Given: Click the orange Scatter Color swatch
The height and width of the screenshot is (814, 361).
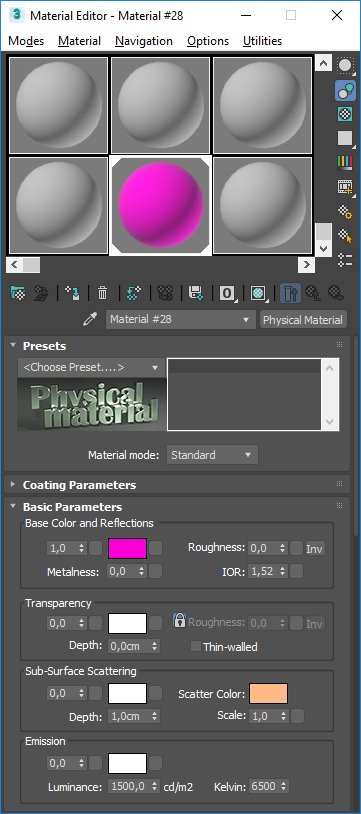Looking at the screenshot, I should [x=269, y=694].
